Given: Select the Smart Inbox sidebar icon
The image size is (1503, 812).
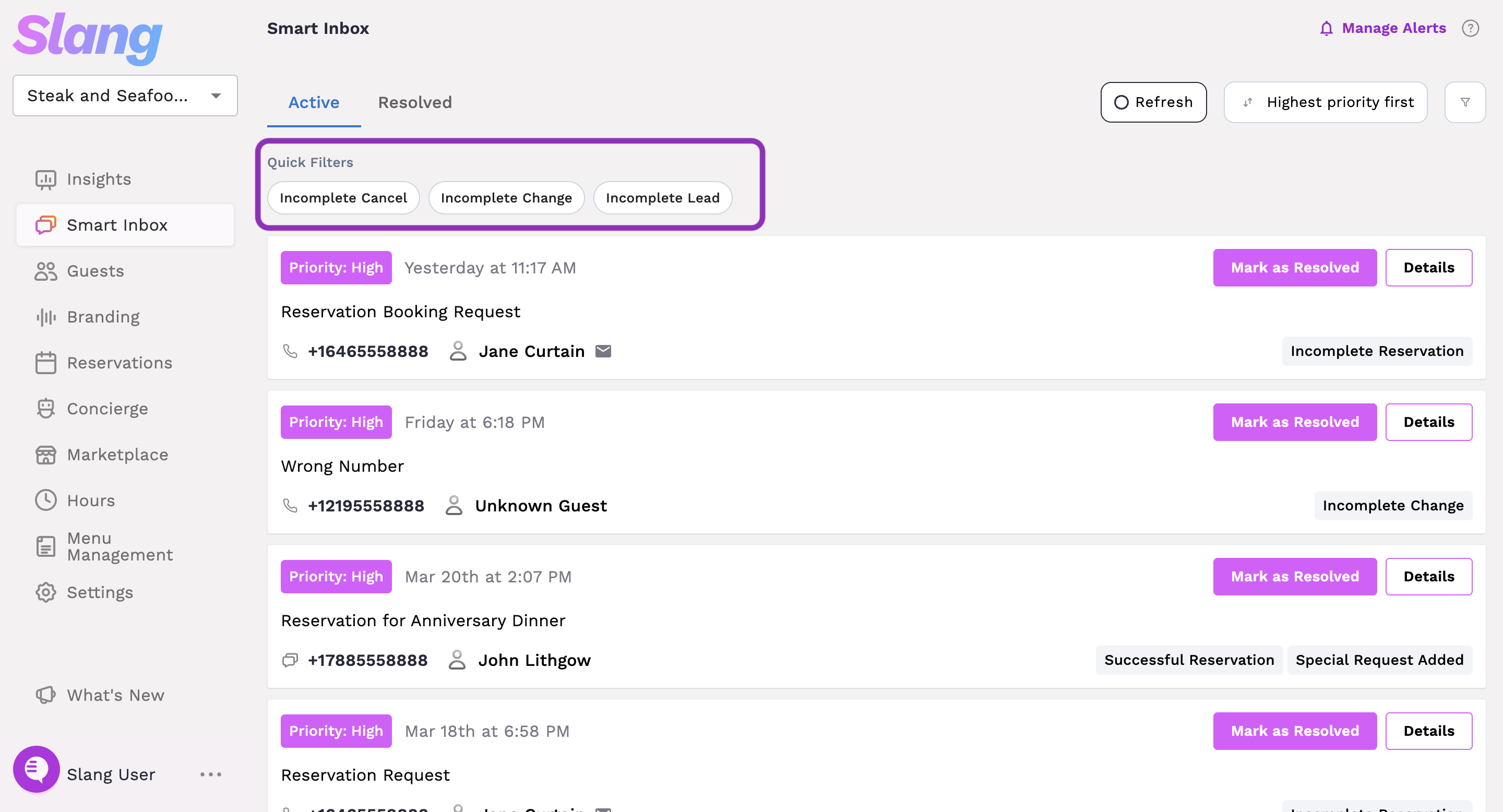Looking at the screenshot, I should (x=45, y=225).
